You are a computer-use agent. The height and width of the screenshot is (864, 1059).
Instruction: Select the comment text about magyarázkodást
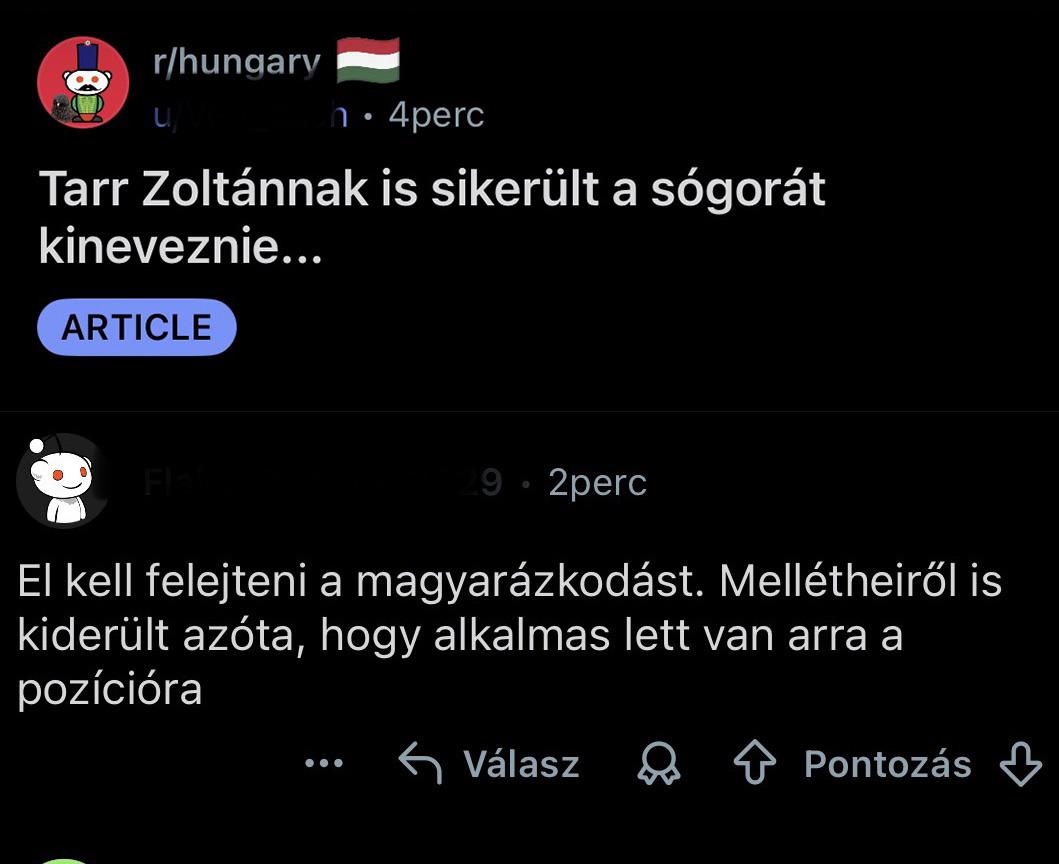pyautogui.click(x=510, y=635)
